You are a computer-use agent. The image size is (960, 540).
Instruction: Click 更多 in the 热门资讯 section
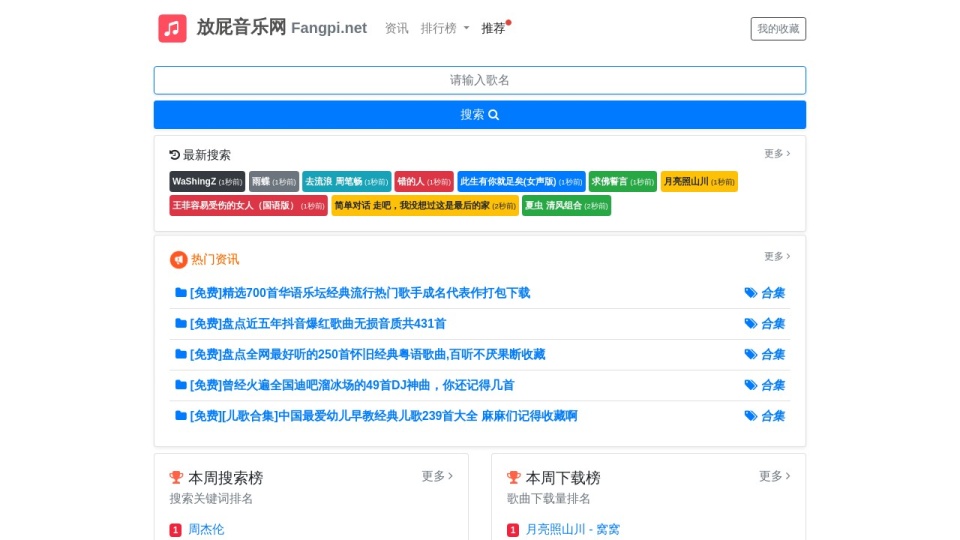[x=777, y=256]
